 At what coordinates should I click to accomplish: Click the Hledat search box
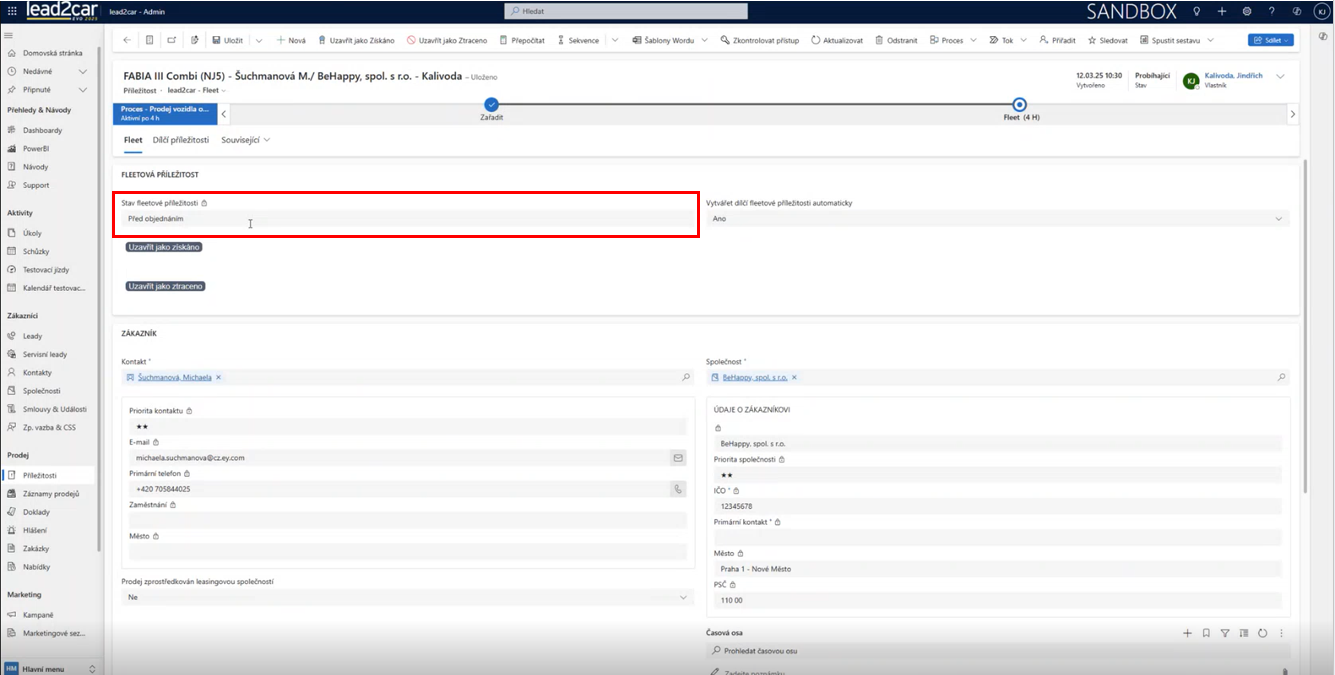(x=627, y=11)
